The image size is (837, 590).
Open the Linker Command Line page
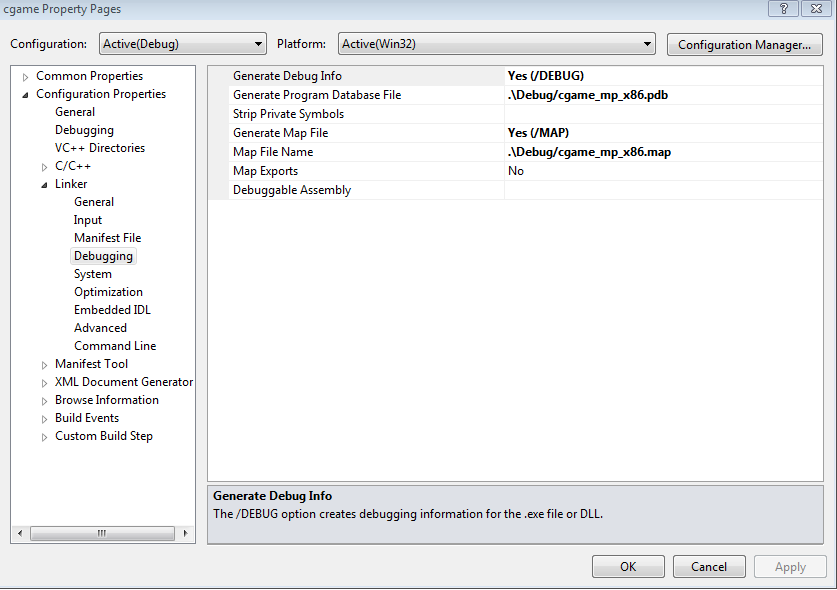point(115,346)
